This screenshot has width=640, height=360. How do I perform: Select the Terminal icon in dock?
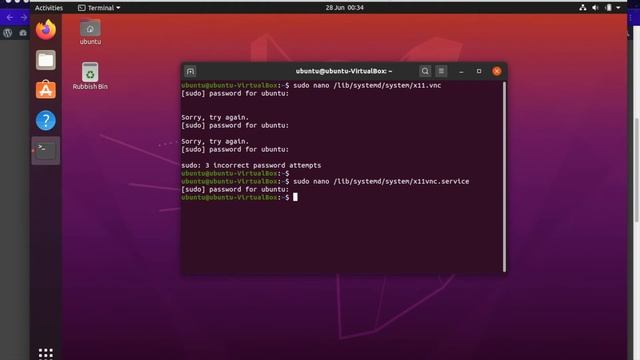click(46, 151)
